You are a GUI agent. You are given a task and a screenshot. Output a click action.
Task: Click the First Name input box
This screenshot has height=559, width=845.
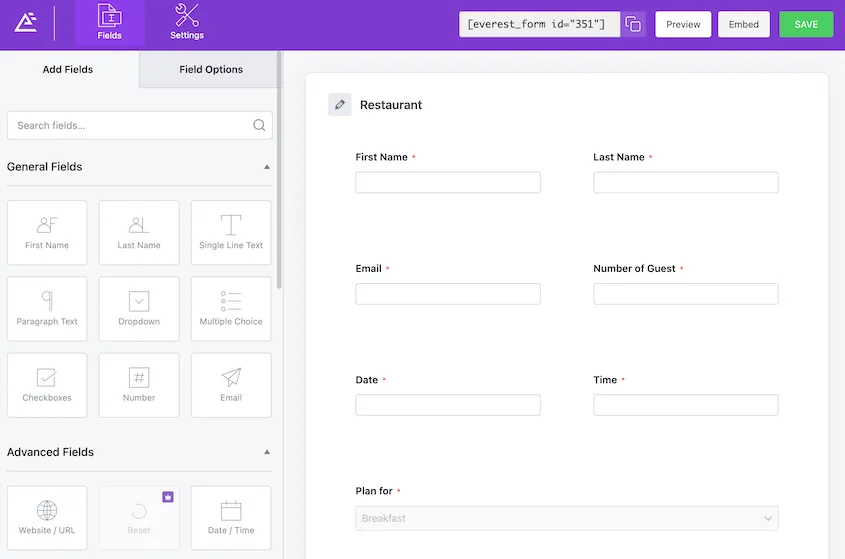point(448,182)
